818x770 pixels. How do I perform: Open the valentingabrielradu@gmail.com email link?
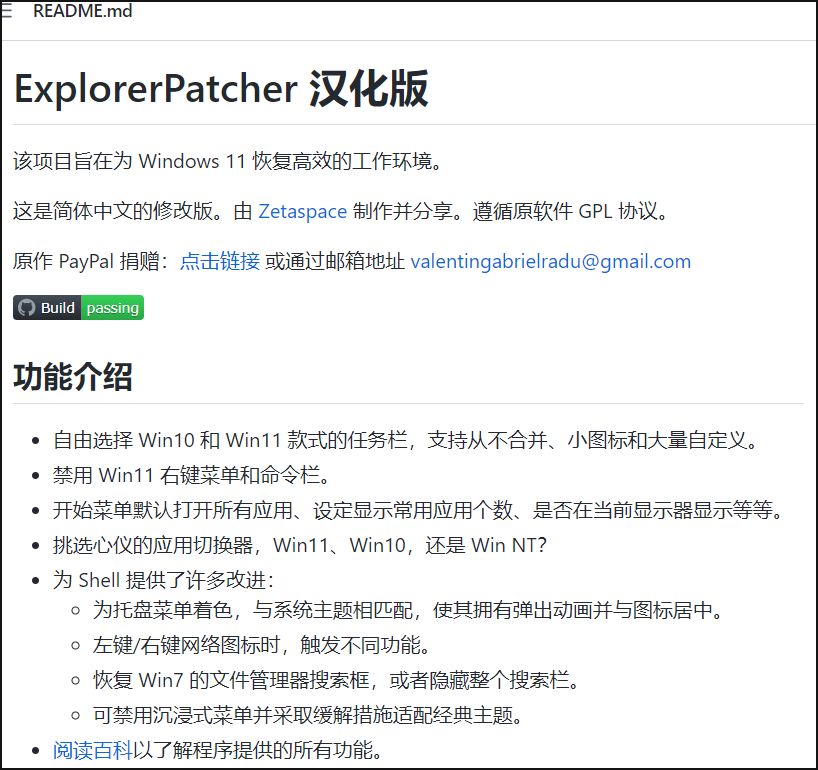(551, 261)
